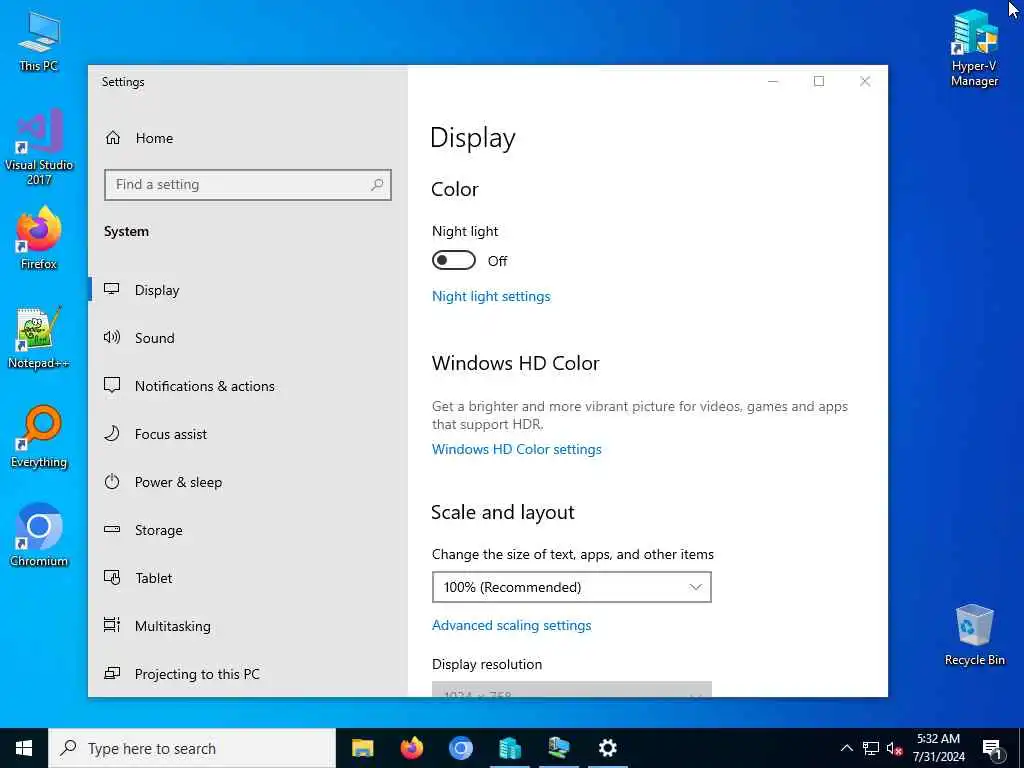Open Hyper-V Manager taskbar icon
1024x768 pixels.
pyautogui.click(x=509, y=748)
